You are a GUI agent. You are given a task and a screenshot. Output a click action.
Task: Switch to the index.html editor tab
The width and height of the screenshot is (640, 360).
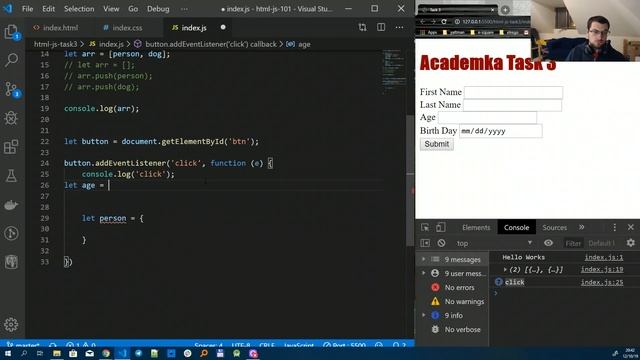tap(56, 28)
